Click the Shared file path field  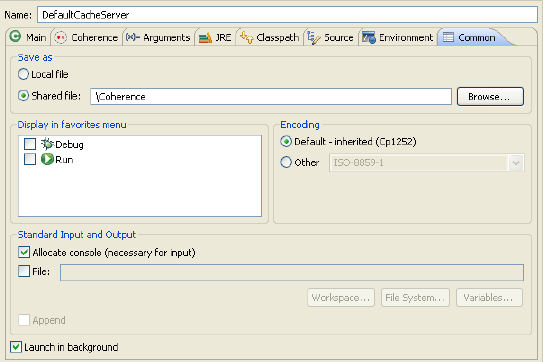coord(271,97)
